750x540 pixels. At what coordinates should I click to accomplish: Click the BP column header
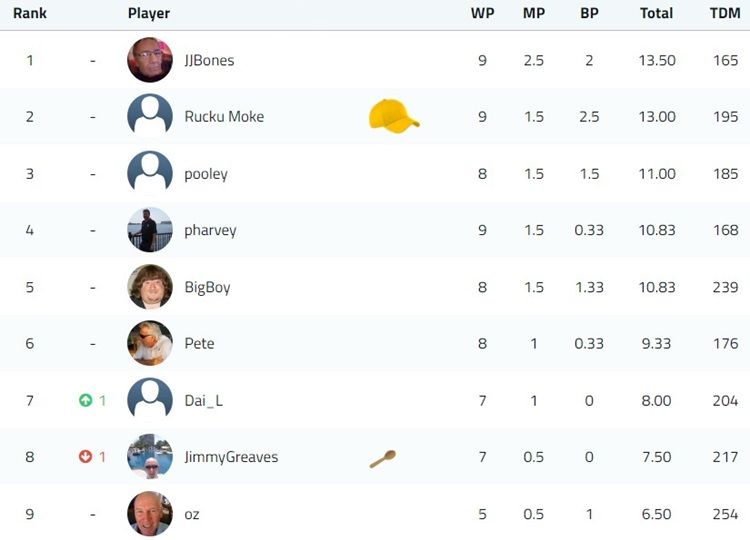click(x=589, y=13)
